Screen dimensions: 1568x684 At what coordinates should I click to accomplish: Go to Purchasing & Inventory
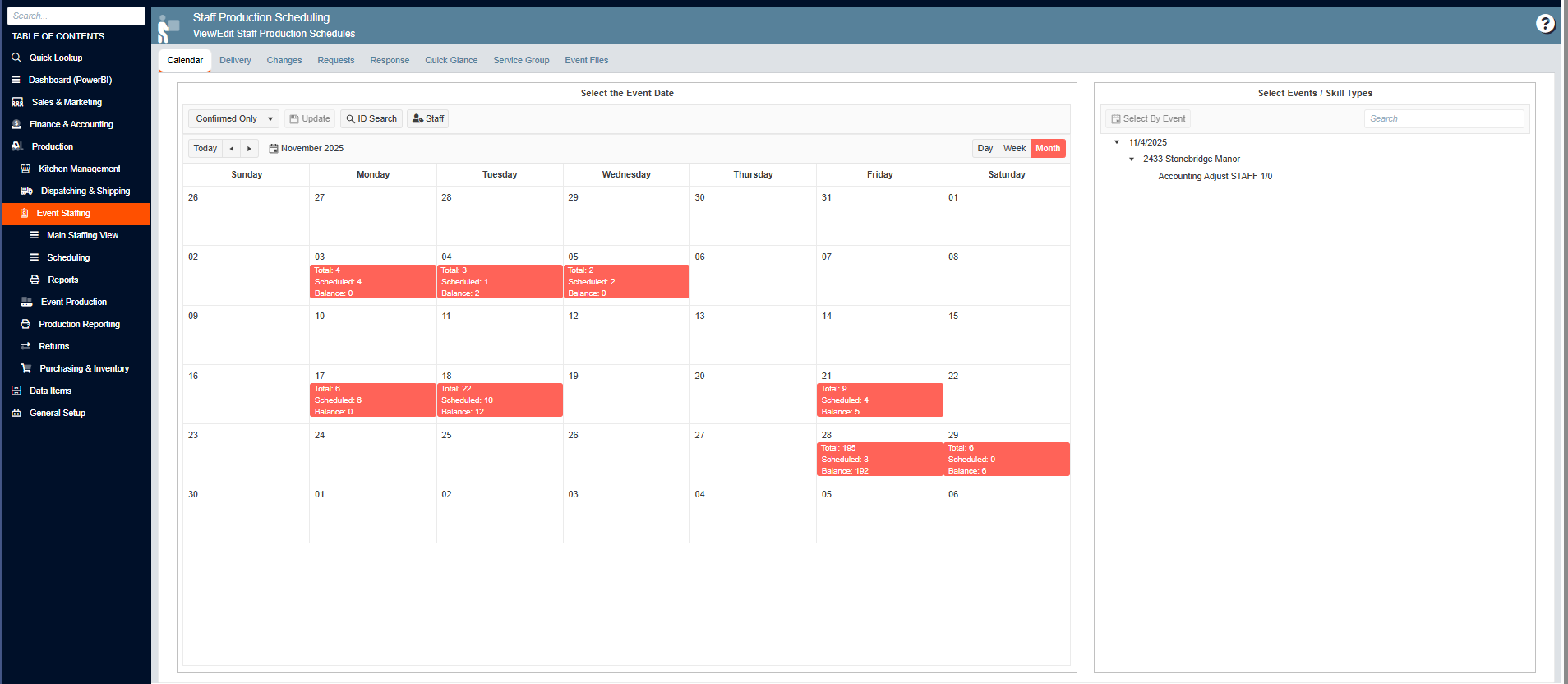pyautogui.click(x=84, y=368)
